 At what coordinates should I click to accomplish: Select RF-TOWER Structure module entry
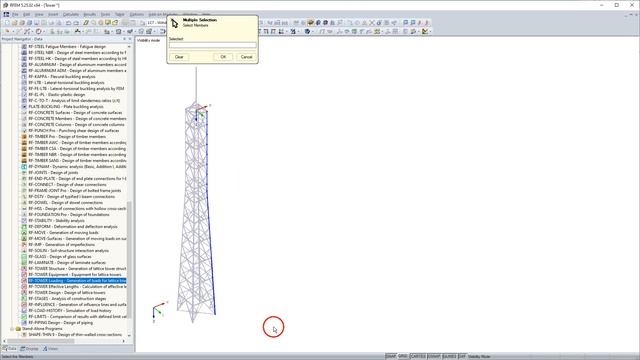77,269
